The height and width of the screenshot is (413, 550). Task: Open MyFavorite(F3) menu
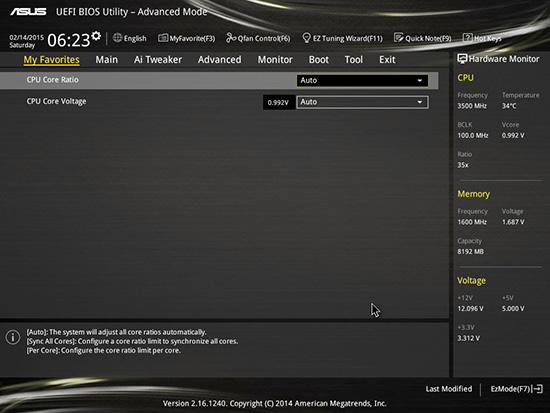(187, 38)
